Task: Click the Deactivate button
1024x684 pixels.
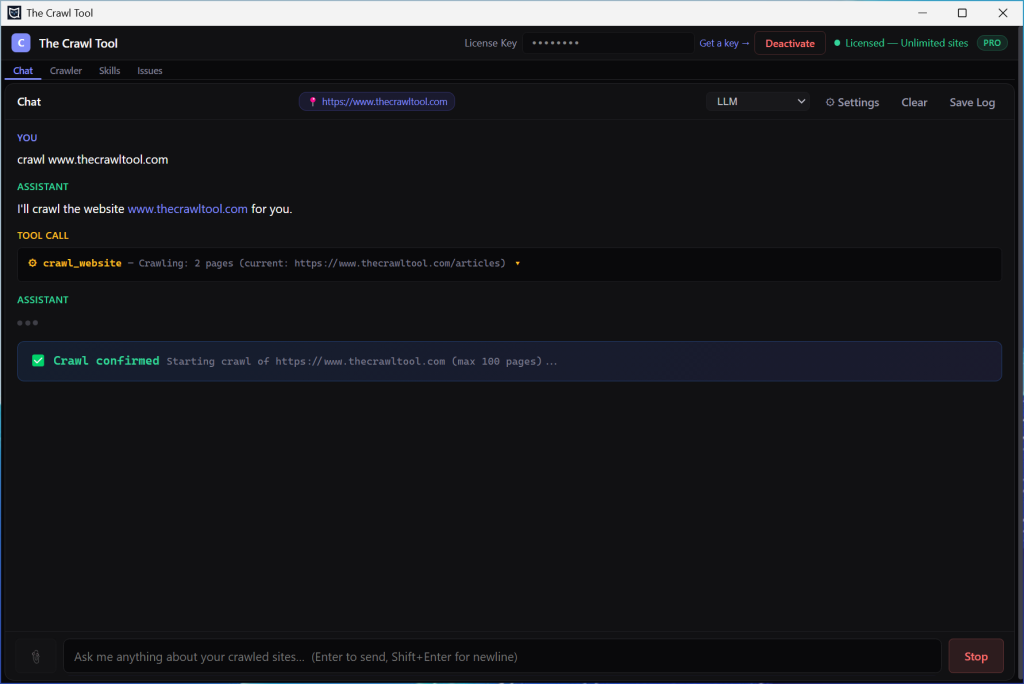Action: [790, 43]
